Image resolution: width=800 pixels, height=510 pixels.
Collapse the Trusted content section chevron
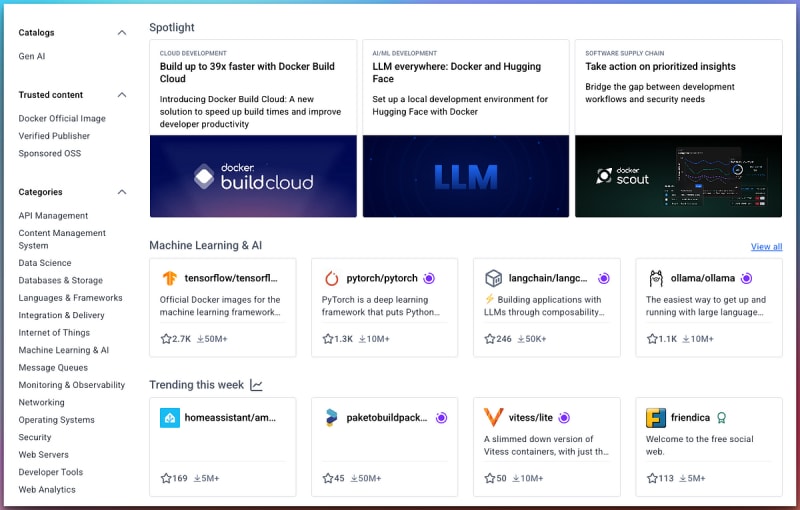pos(122,95)
